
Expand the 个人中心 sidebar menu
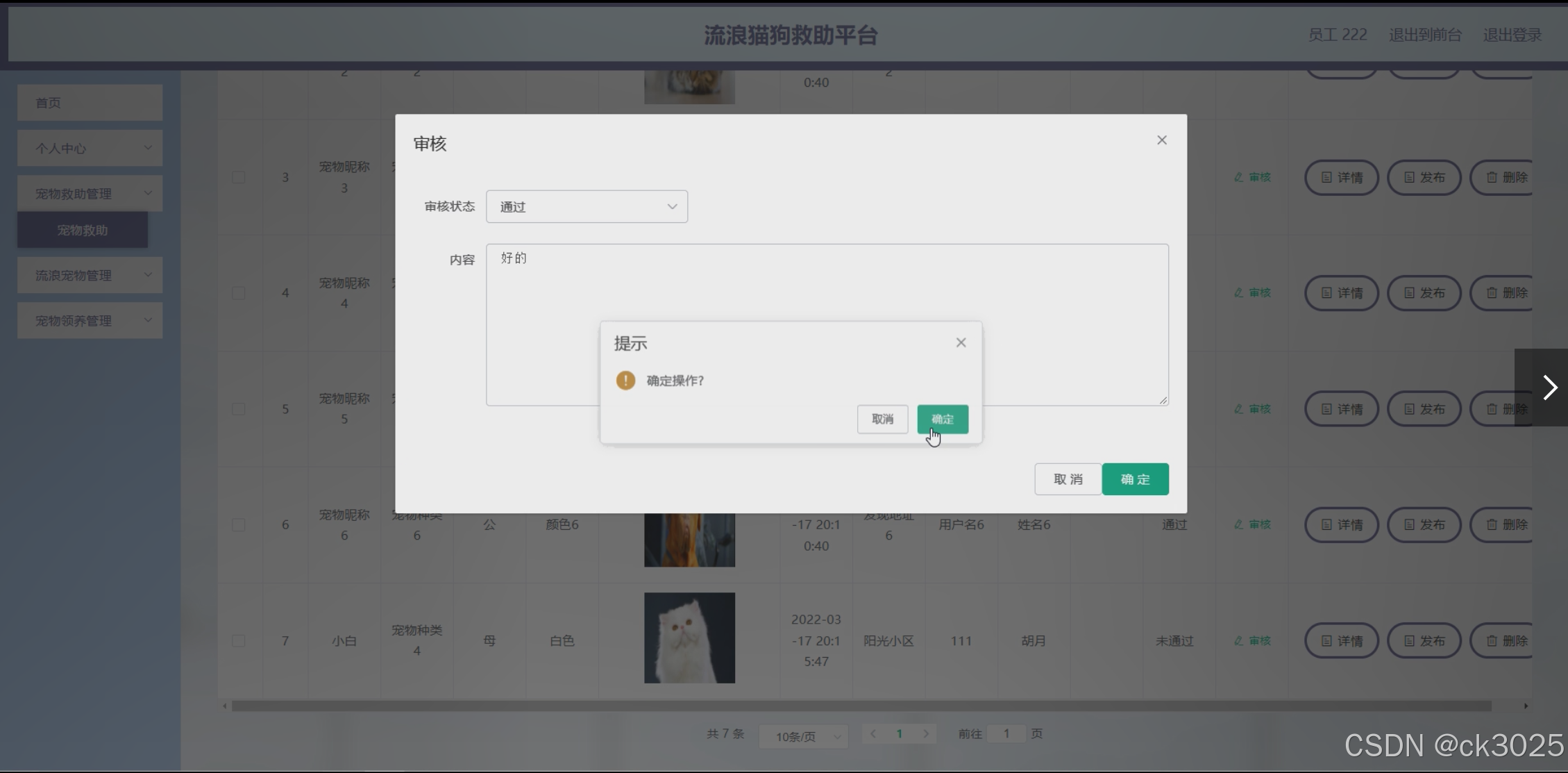tap(90, 148)
